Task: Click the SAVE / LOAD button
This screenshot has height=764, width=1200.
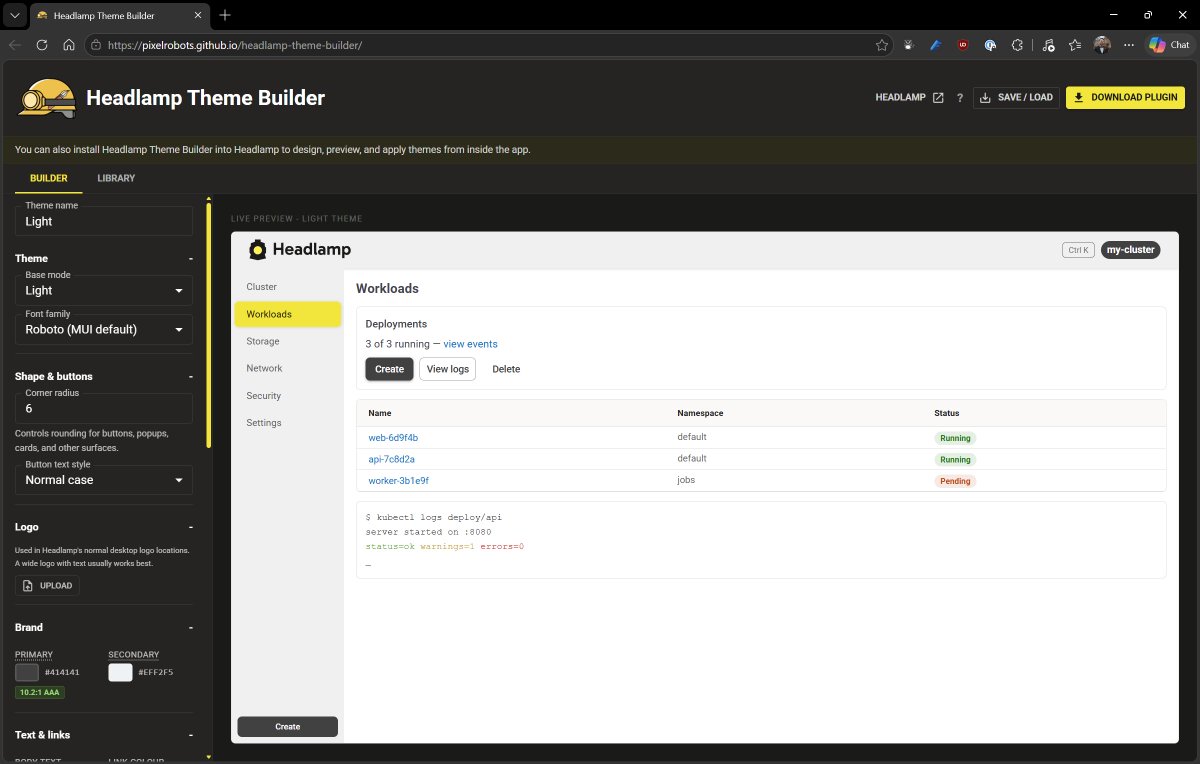Action: pos(1016,97)
